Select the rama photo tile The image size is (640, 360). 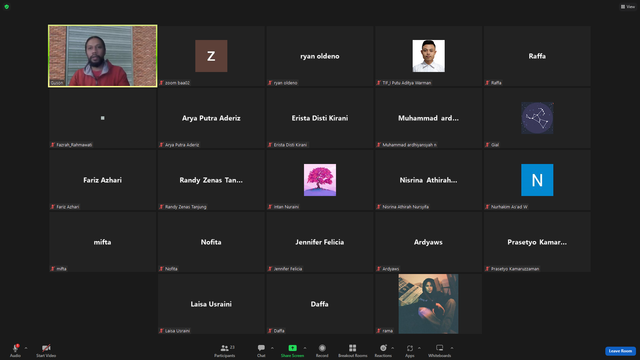428,304
